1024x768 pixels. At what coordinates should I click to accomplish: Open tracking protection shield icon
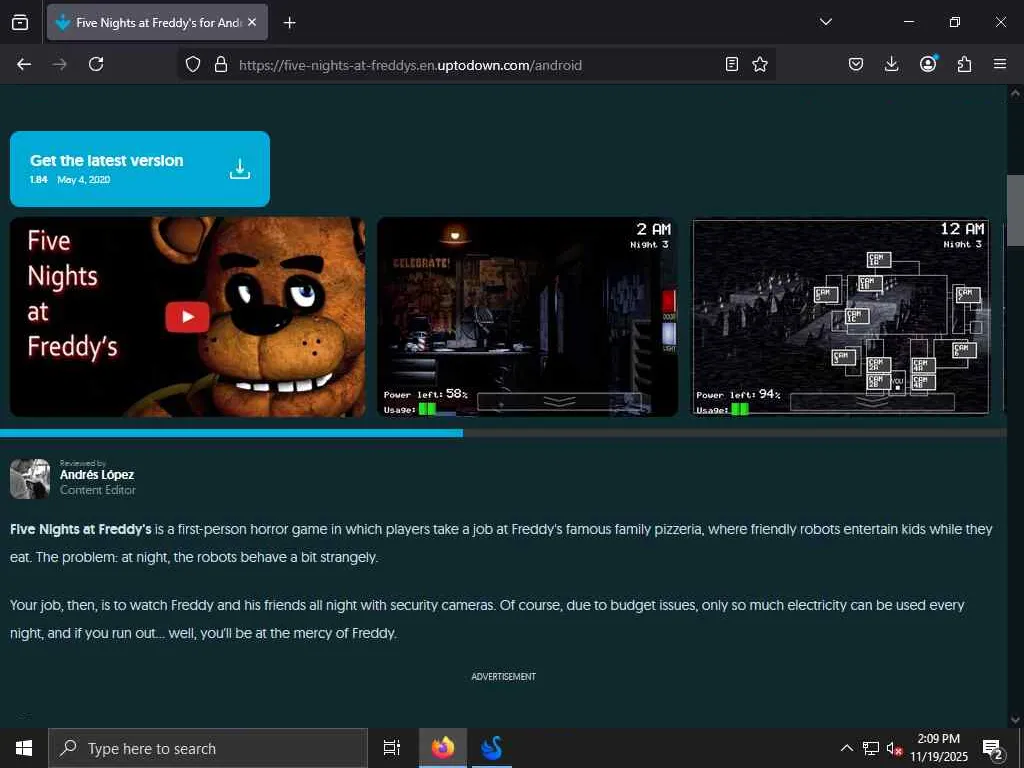[x=193, y=64]
